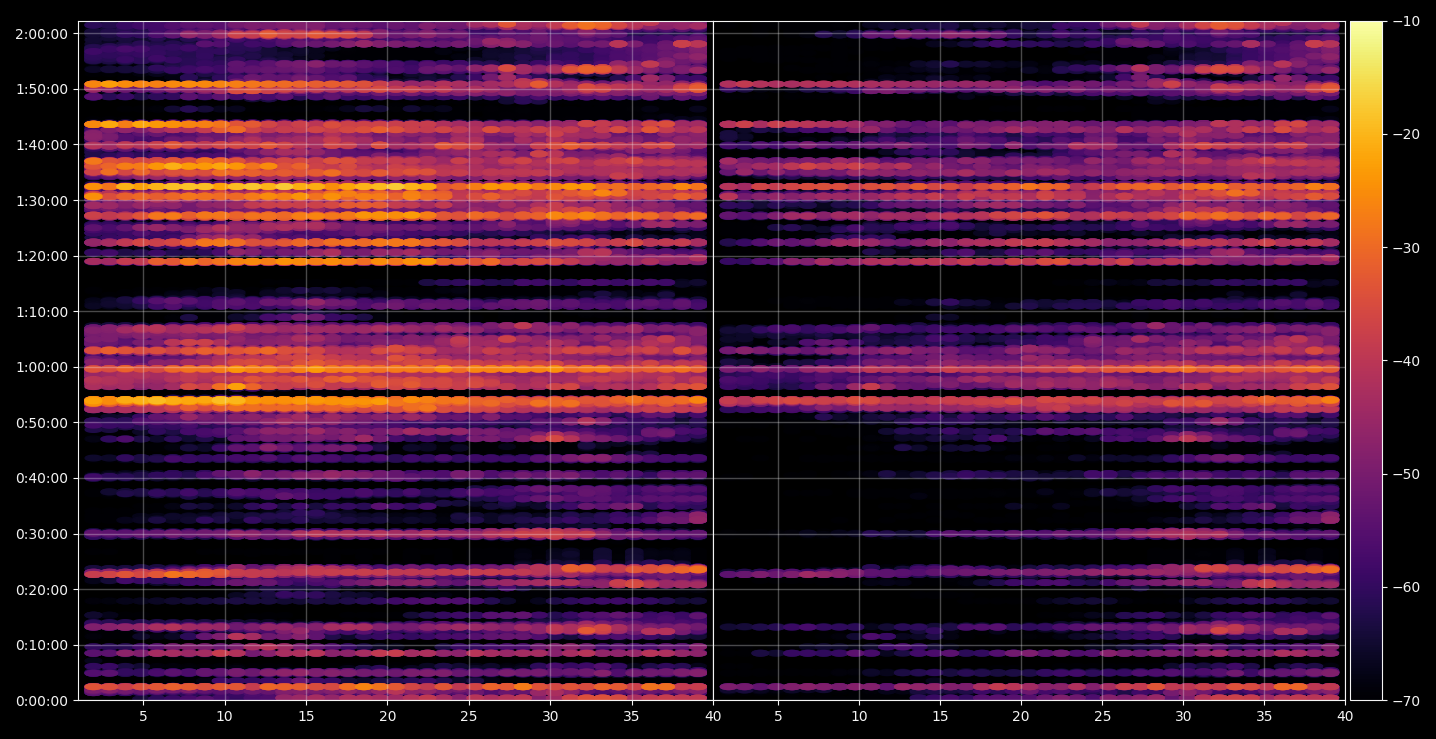Select the 1:30:00 y-axis label

[x=42, y=200]
